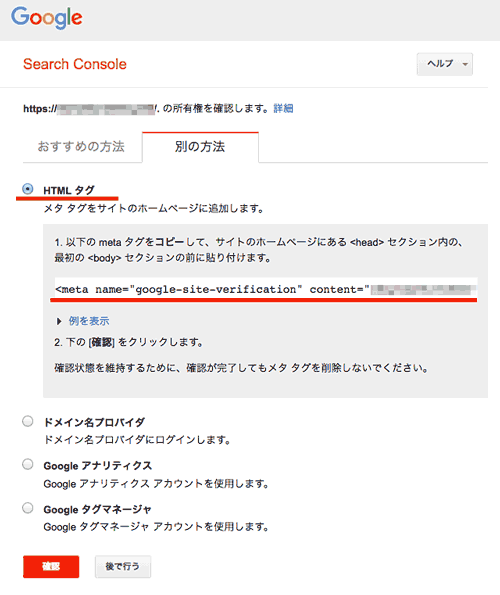The width and height of the screenshot is (500, 595).
Task: Select the ドメイン名プロバイダ radio button
Action: tap(27, 421)
